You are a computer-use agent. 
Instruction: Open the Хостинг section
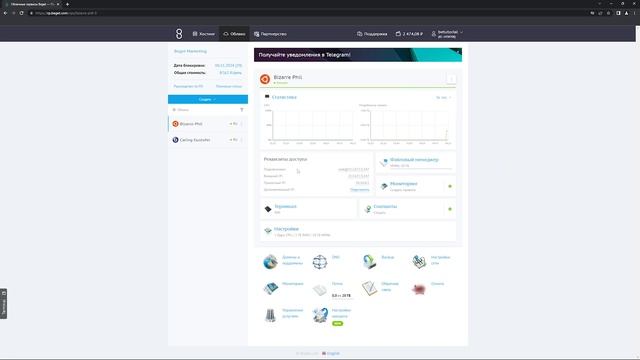click(x=203, y=34)
